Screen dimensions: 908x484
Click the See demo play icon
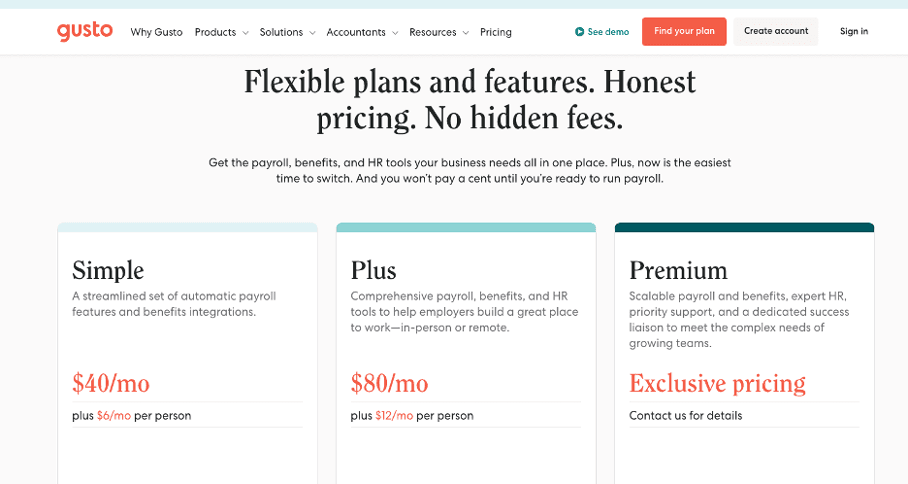[580, 32]
